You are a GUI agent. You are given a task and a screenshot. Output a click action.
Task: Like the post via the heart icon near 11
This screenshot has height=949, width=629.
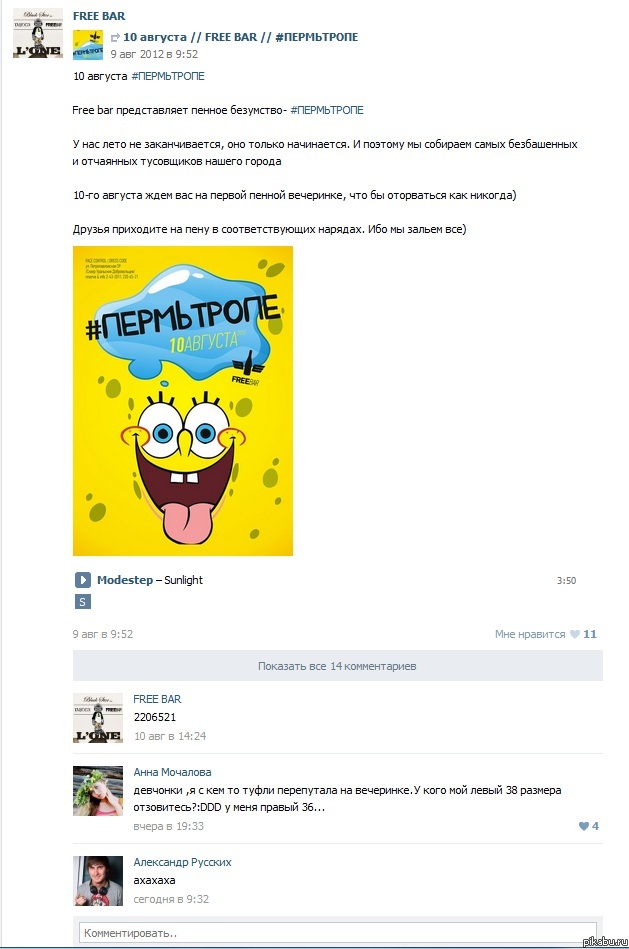[575, 634]
